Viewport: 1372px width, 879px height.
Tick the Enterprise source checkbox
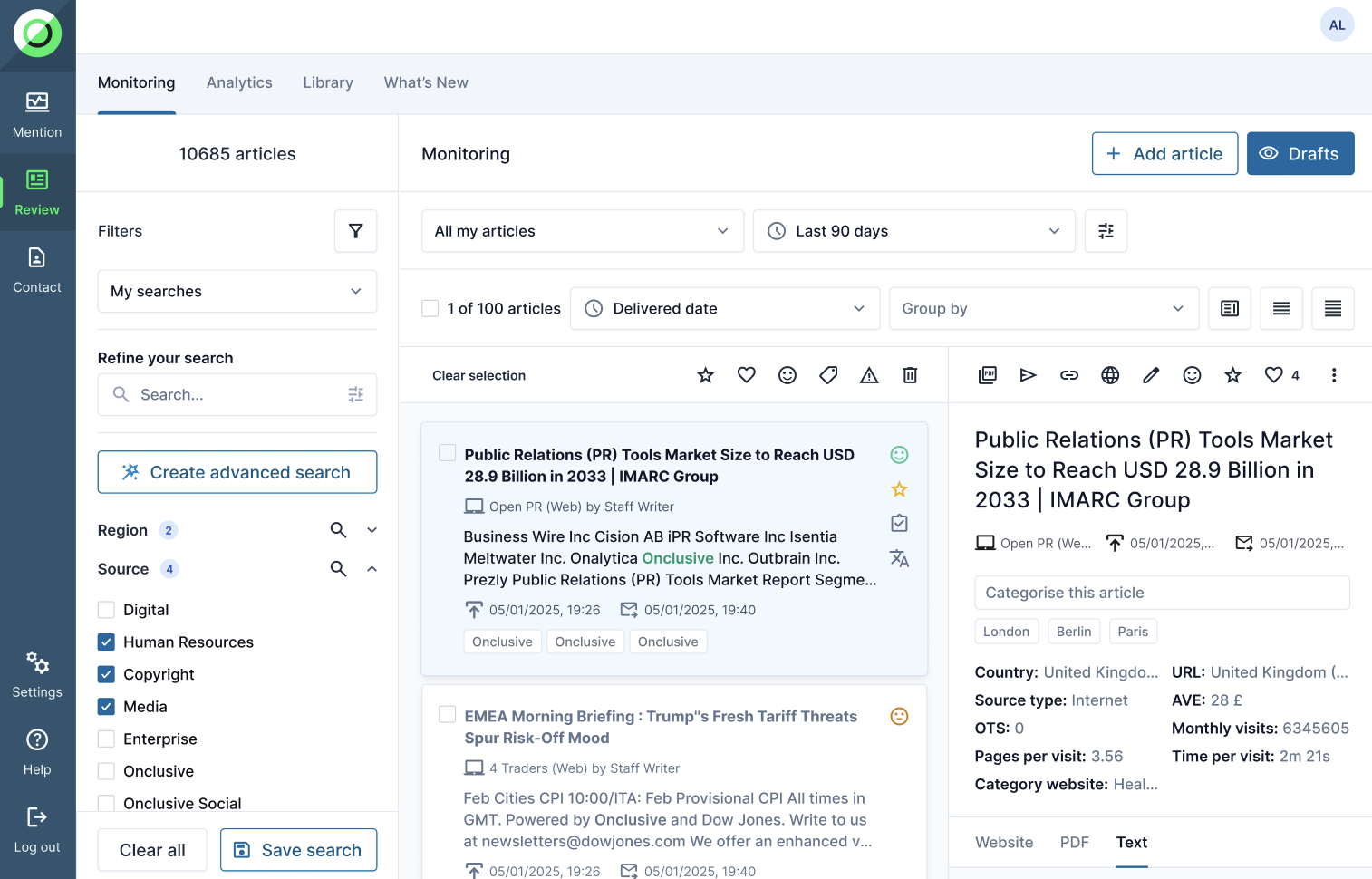coord(107,739)
